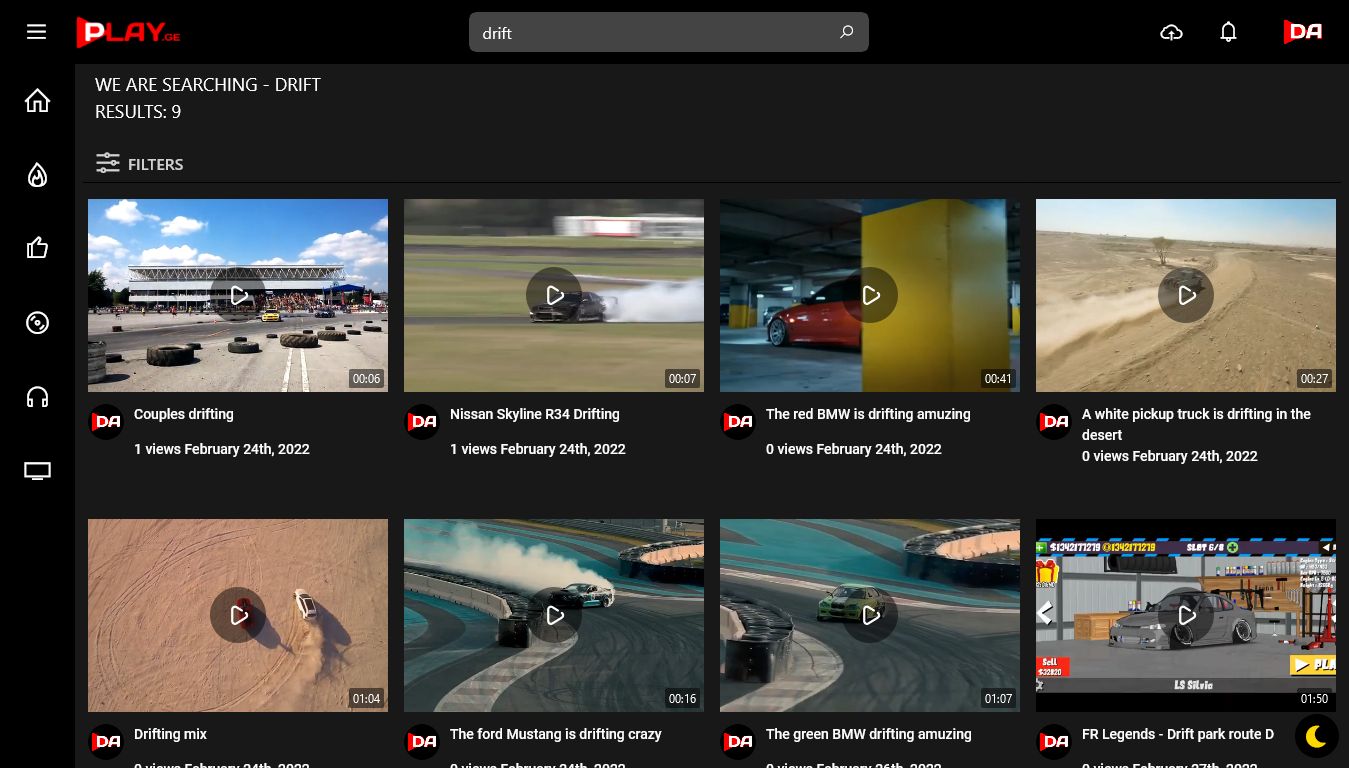Image resolution: width=1349 pixels, height=768 pixels.
Task: Go to Home in sidebar
Action: [37, 101]
